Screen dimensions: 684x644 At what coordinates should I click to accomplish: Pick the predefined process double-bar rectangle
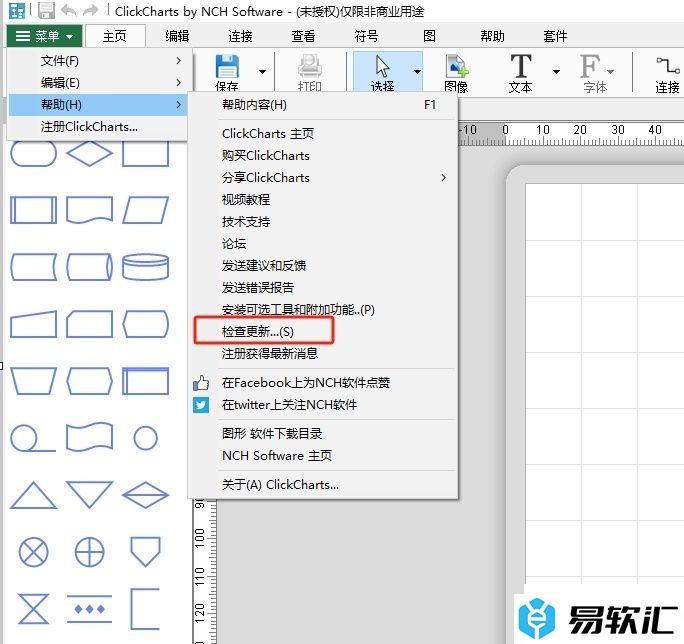pos(34,210)
